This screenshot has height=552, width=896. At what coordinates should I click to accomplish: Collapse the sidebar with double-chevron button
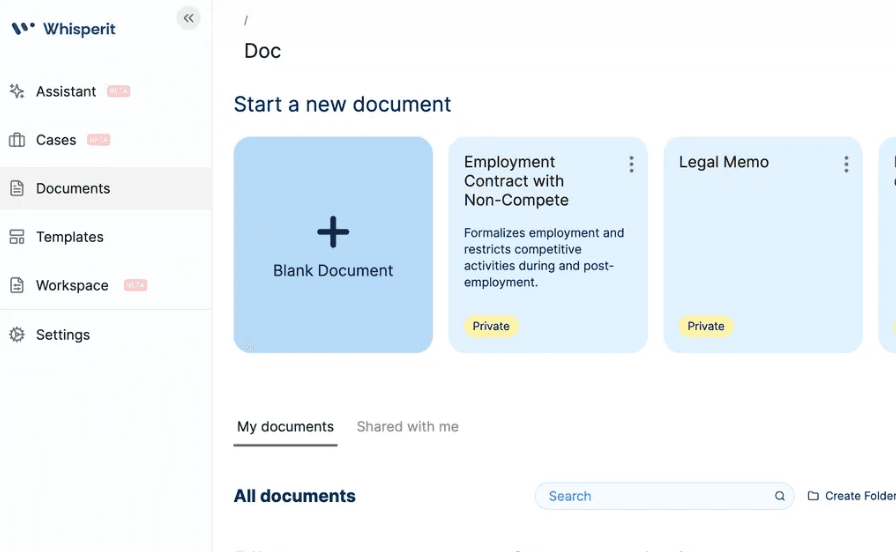click(188, 18)
